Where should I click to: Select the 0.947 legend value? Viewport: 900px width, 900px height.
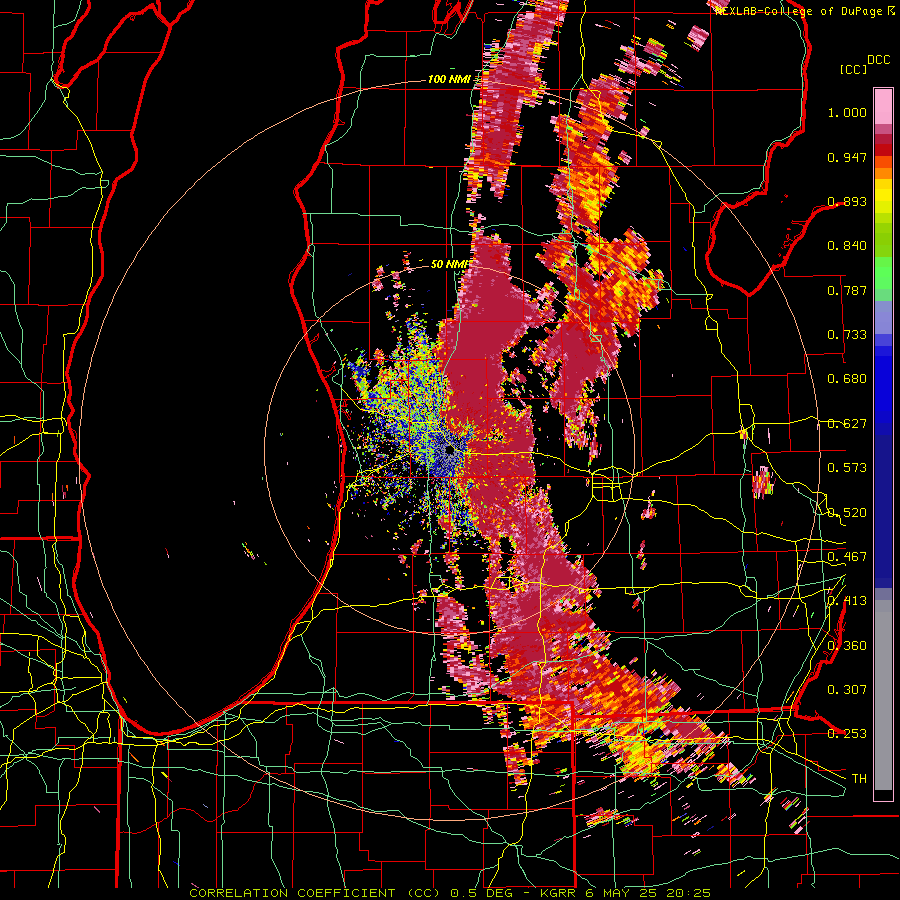click(847, 157)
